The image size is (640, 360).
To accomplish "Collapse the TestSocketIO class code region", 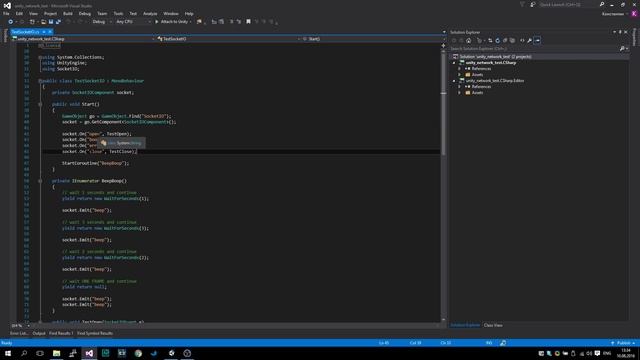I will click(x=40, y=81).
